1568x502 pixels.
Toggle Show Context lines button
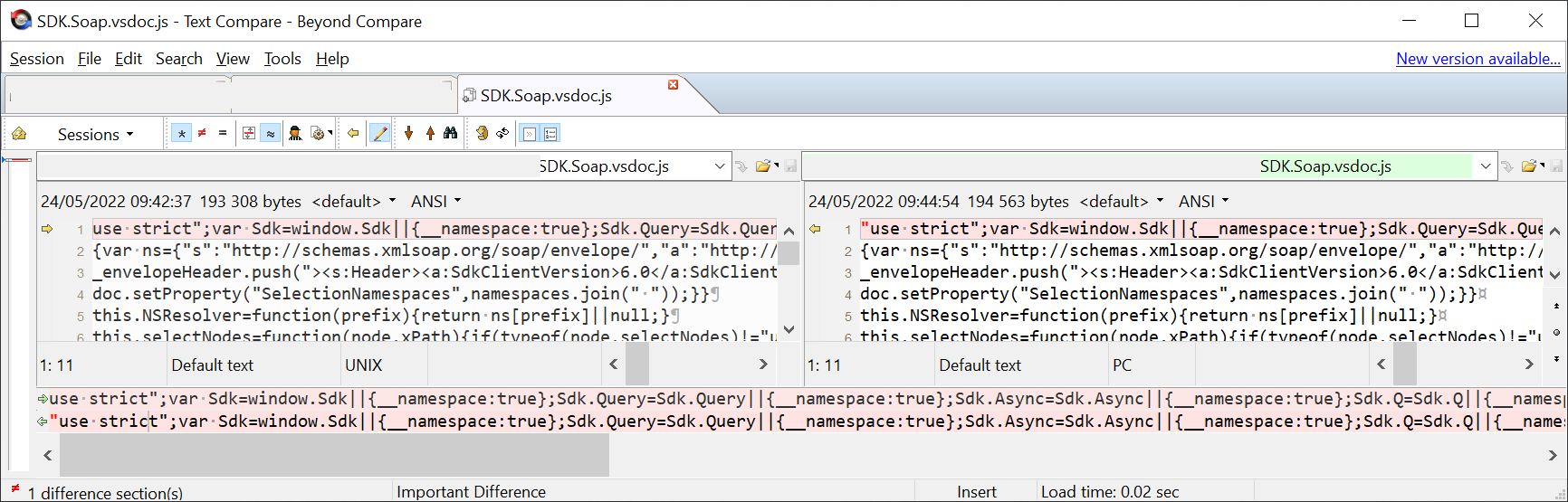click(249, 134)
